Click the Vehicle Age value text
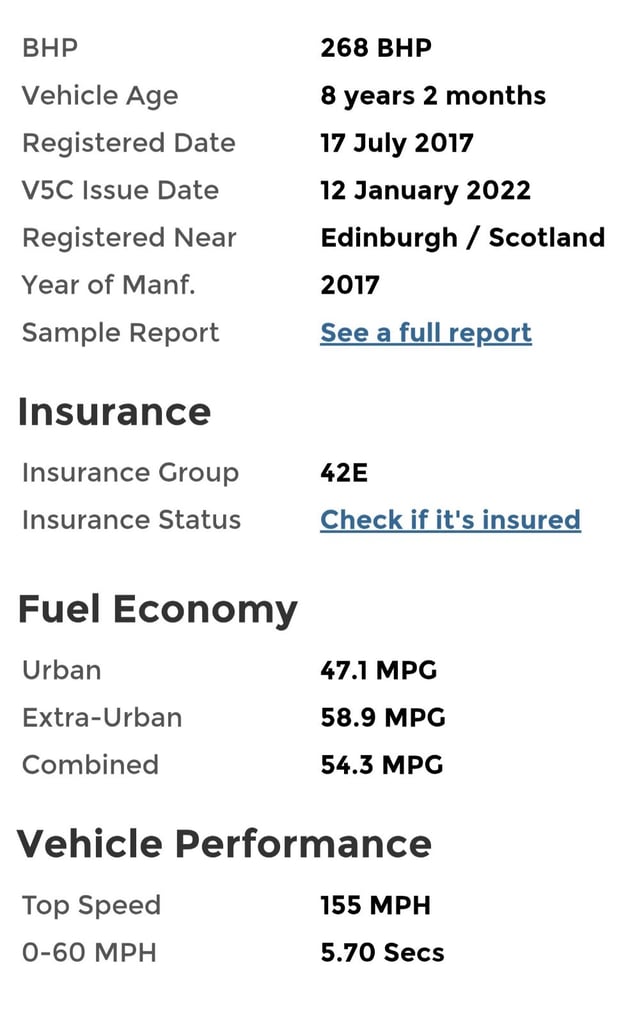Viewport: 628px width, 1024px height. click(x=433, y=96)
